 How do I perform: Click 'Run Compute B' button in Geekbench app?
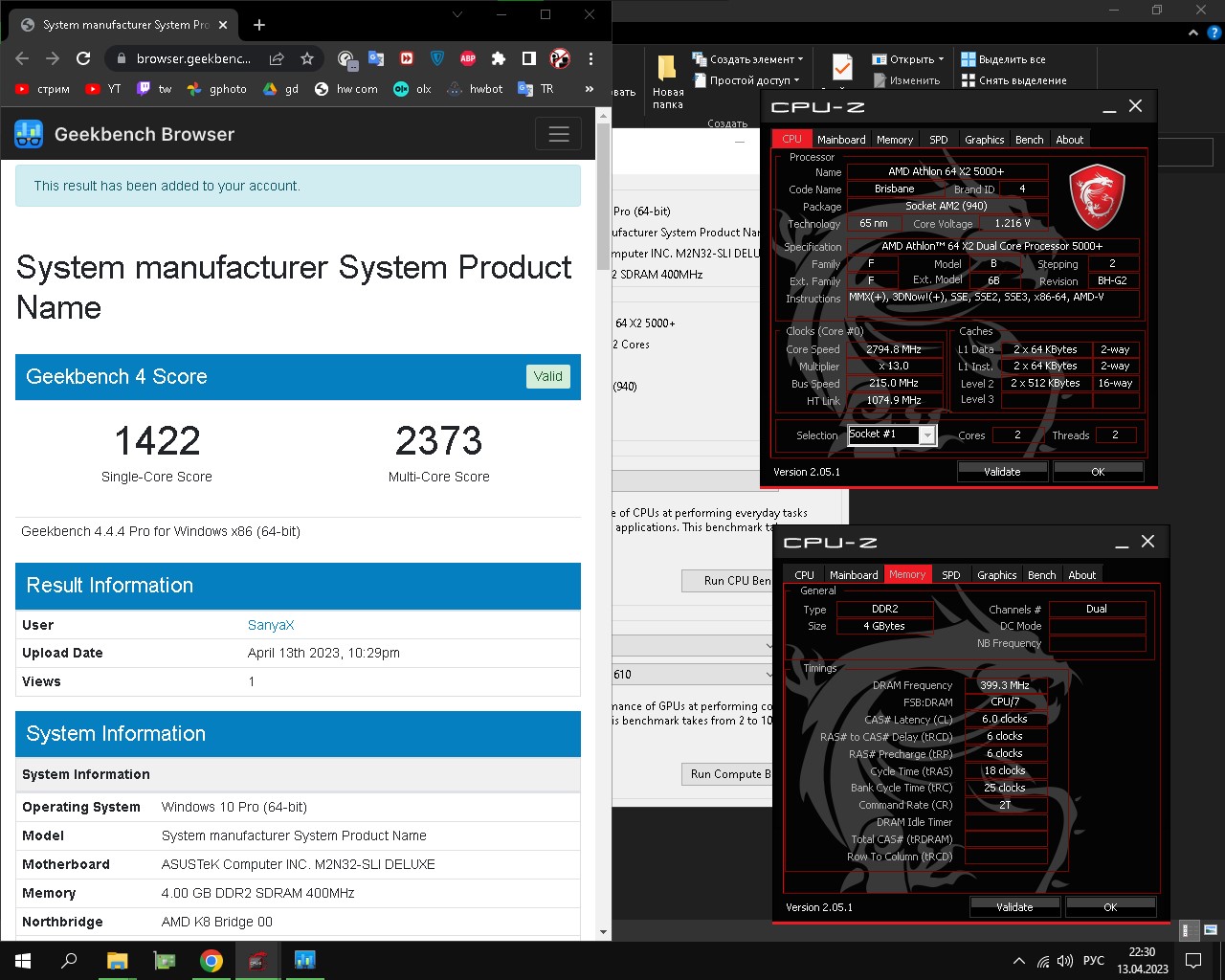click(726, 774)
